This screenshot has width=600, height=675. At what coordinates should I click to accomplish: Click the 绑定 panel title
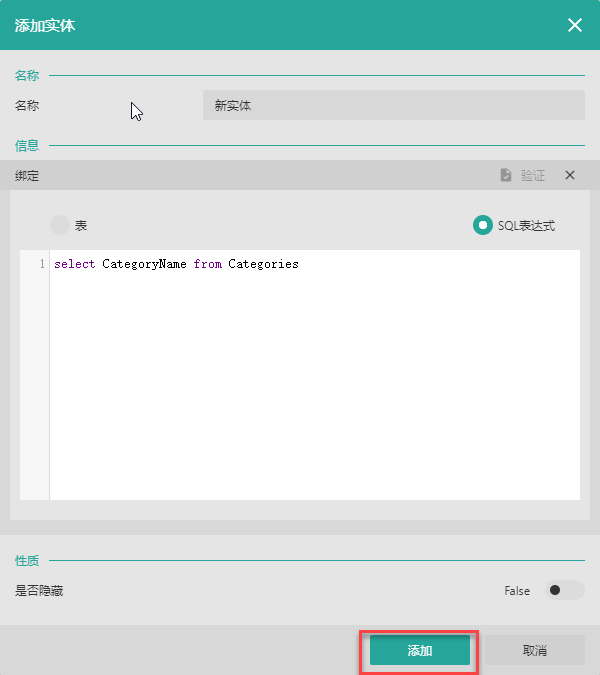pos(27,175)
